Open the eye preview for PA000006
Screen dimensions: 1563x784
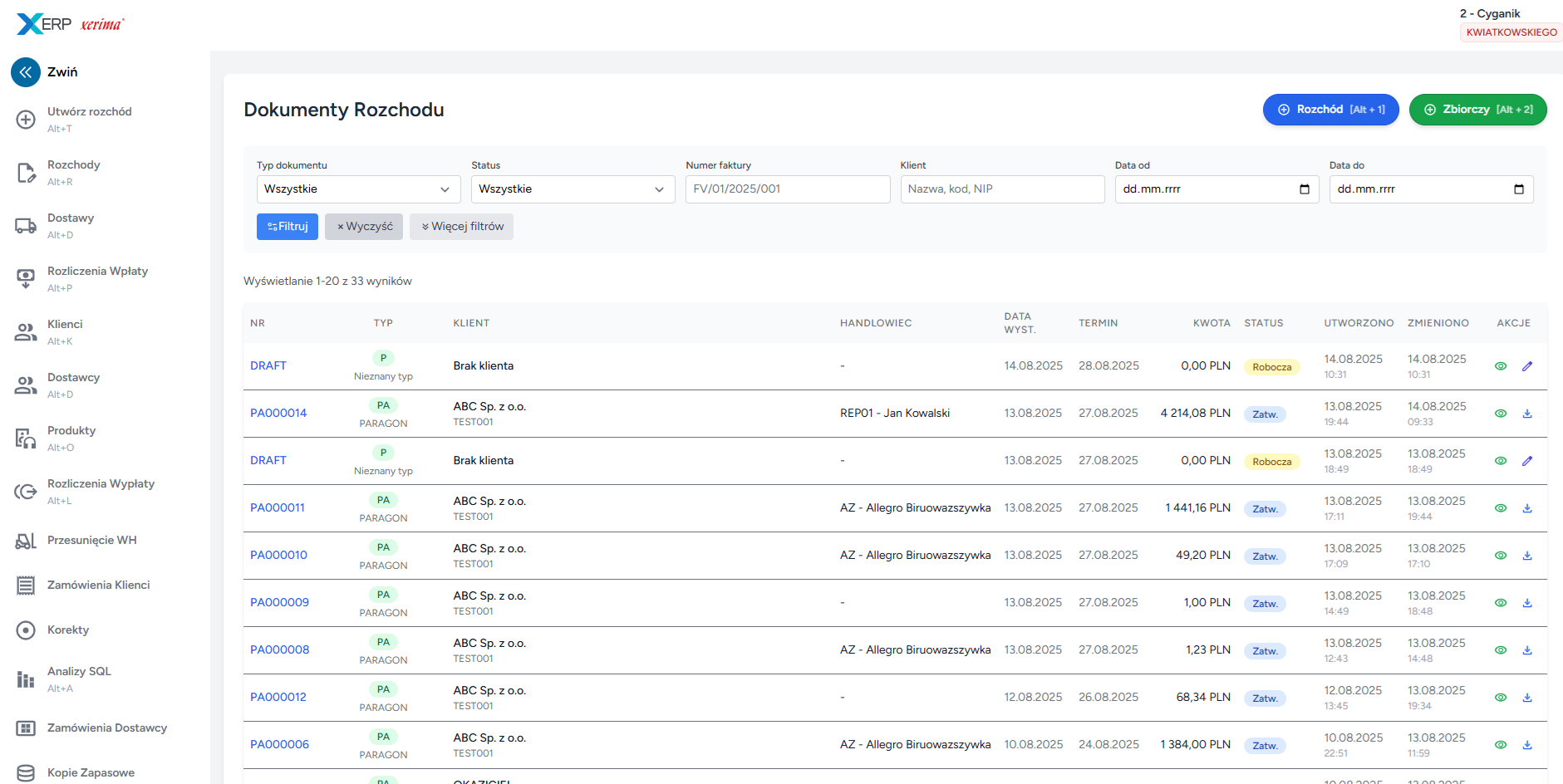(1501, 744)
